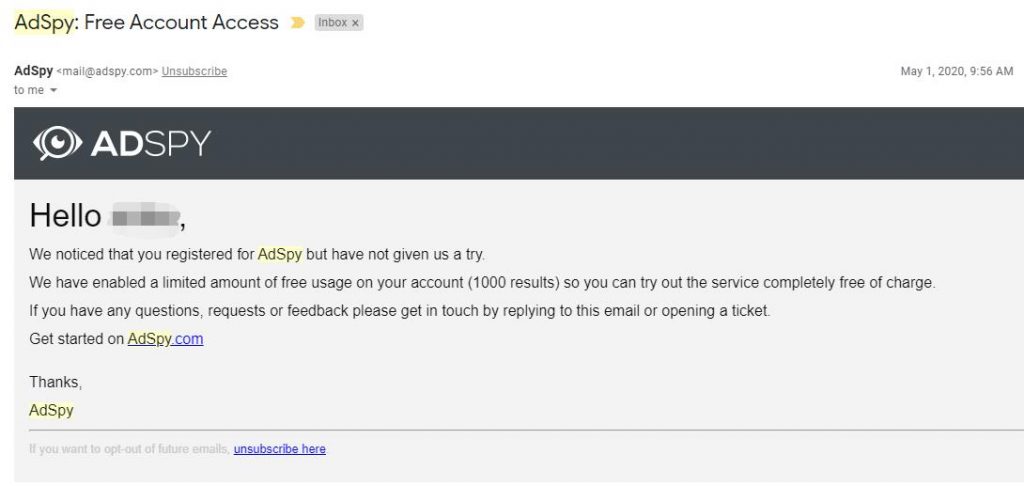
Task: Click the ADSPY wordmark in banner
Action: 151,143
